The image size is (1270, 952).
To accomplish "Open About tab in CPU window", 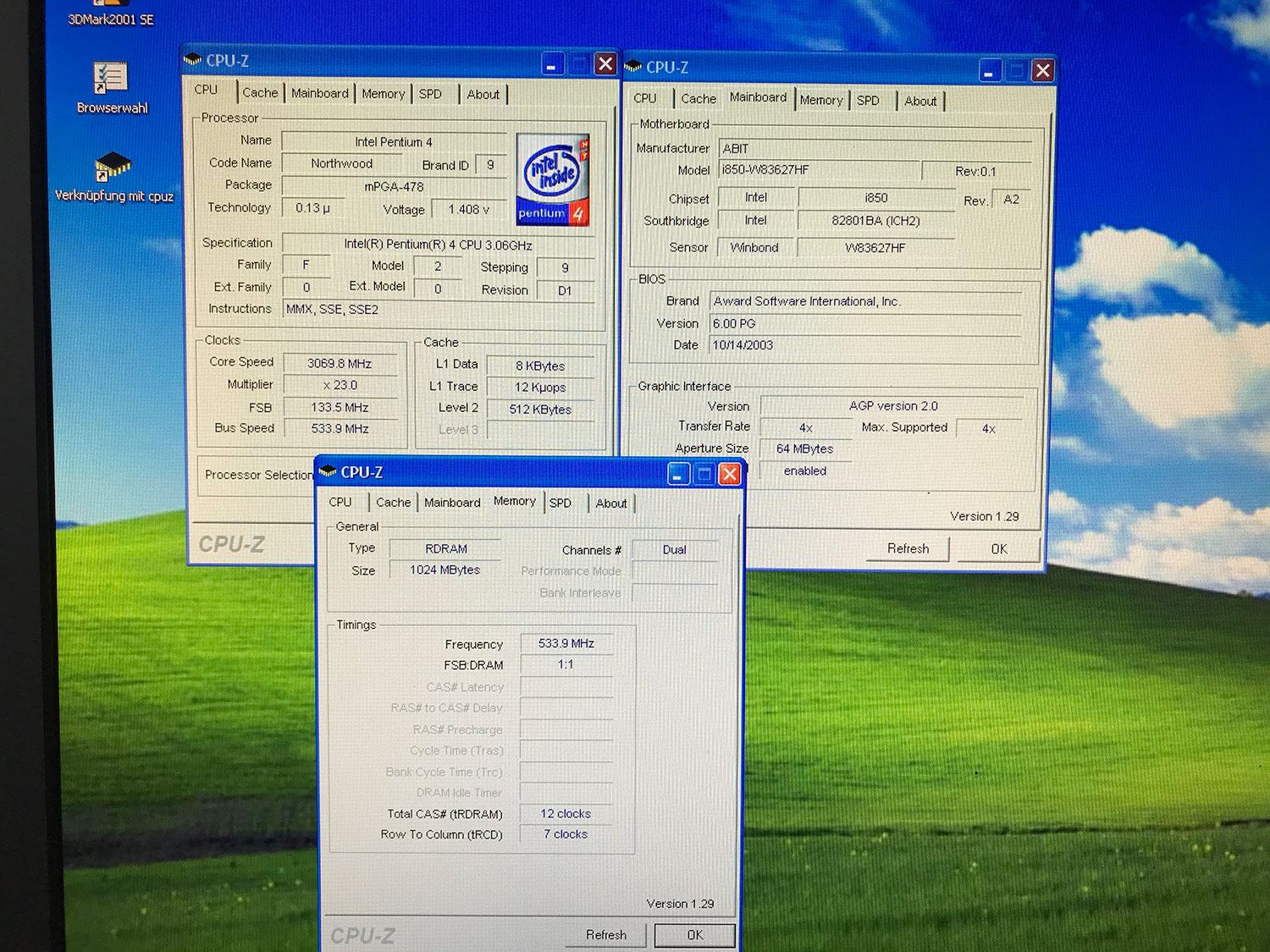I will click(483, 95).
